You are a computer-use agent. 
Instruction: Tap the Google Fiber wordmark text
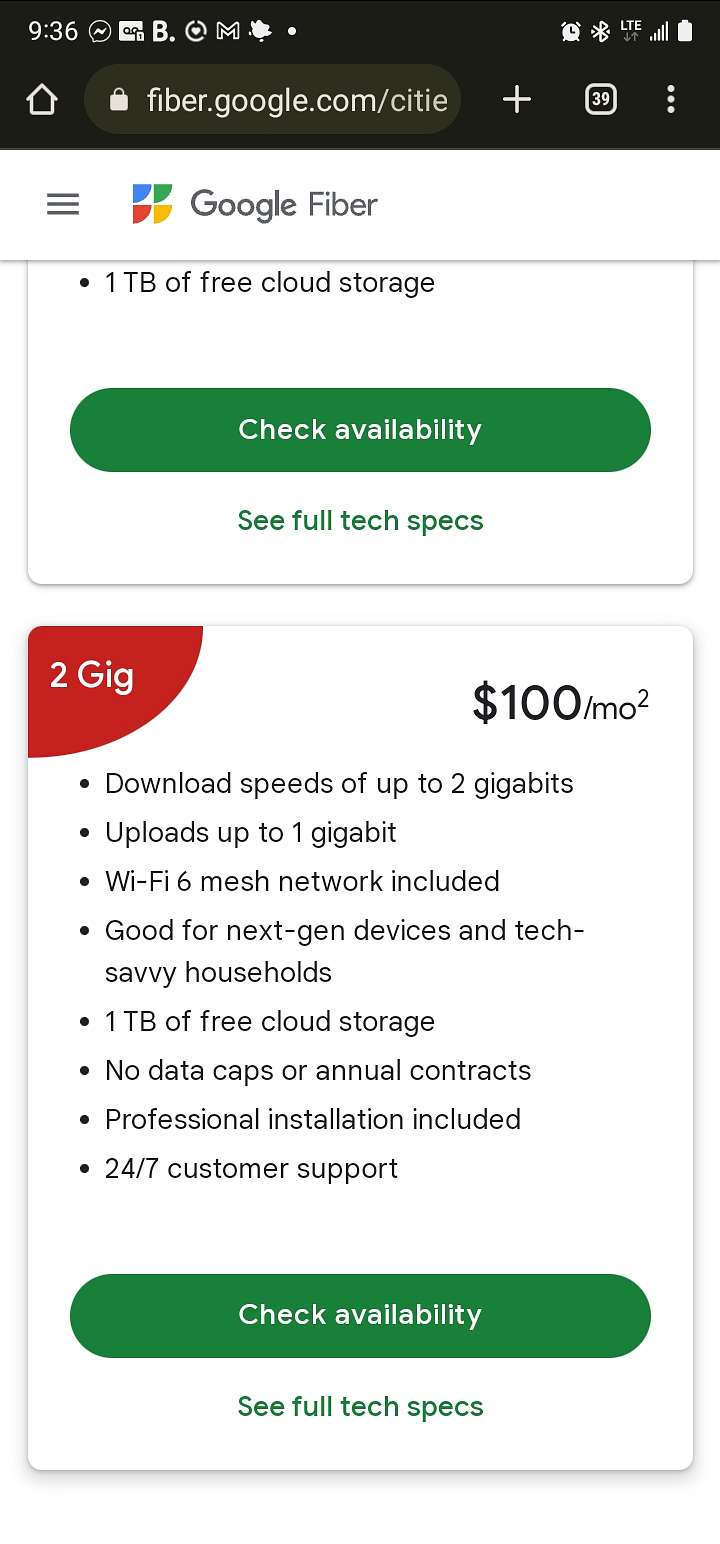pos(284,205)
